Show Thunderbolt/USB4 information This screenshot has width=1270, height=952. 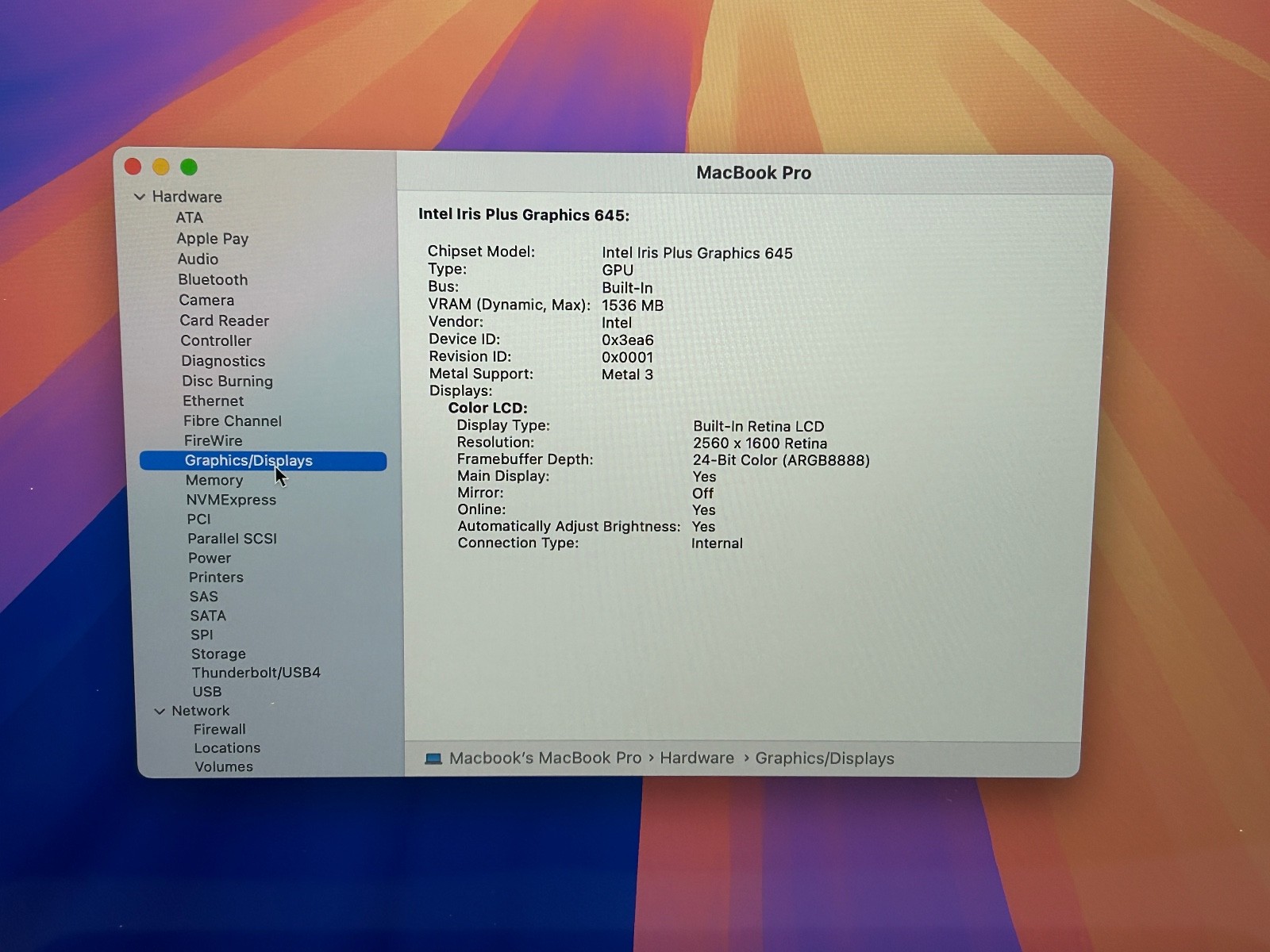[256, 673]
